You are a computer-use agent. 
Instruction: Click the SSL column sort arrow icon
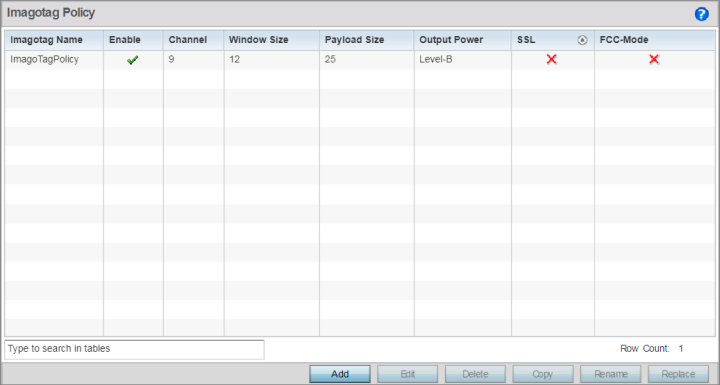(x=582, y=40)
